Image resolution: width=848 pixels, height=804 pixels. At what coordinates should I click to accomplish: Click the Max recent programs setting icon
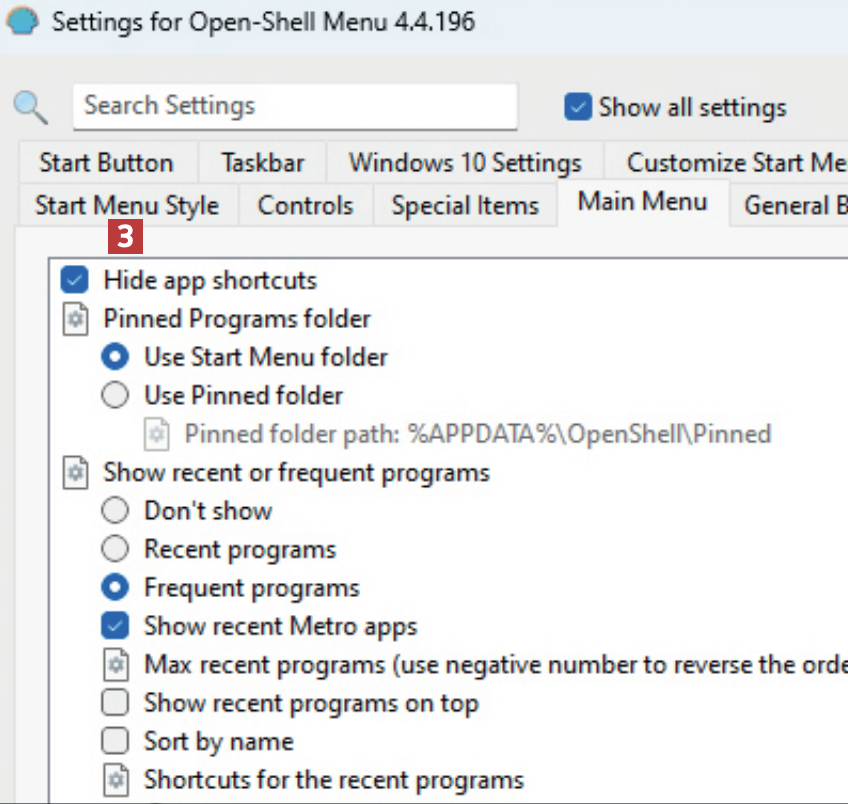click(x=116, y=665)
